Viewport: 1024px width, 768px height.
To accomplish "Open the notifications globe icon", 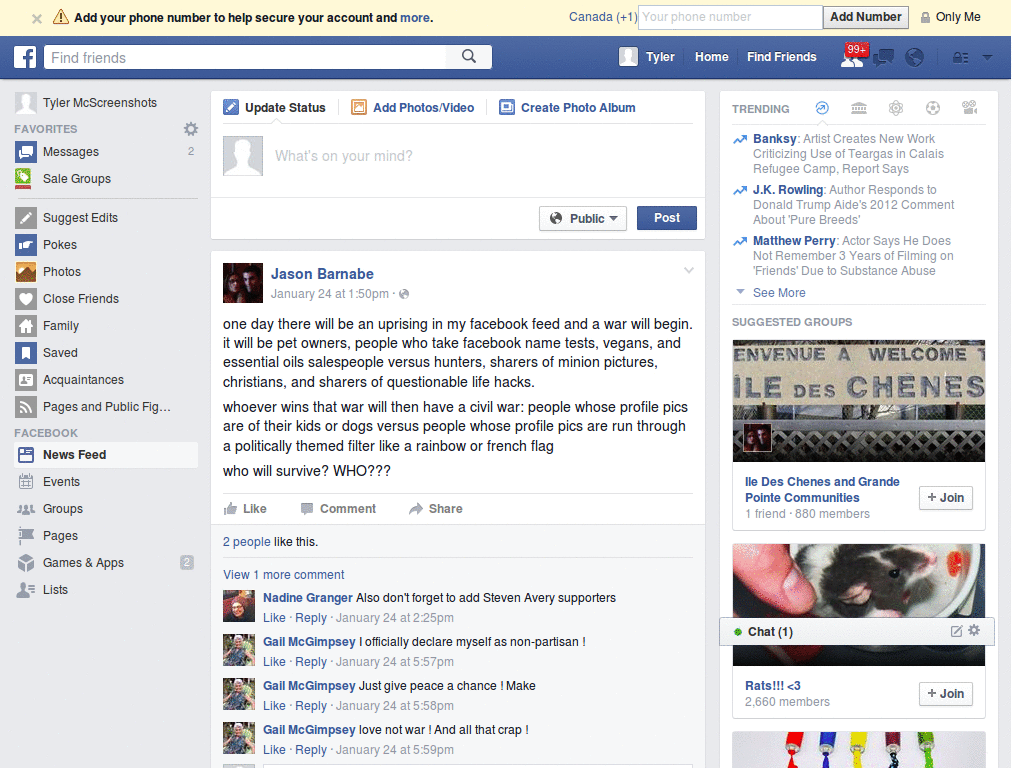I will pos(914,57).
